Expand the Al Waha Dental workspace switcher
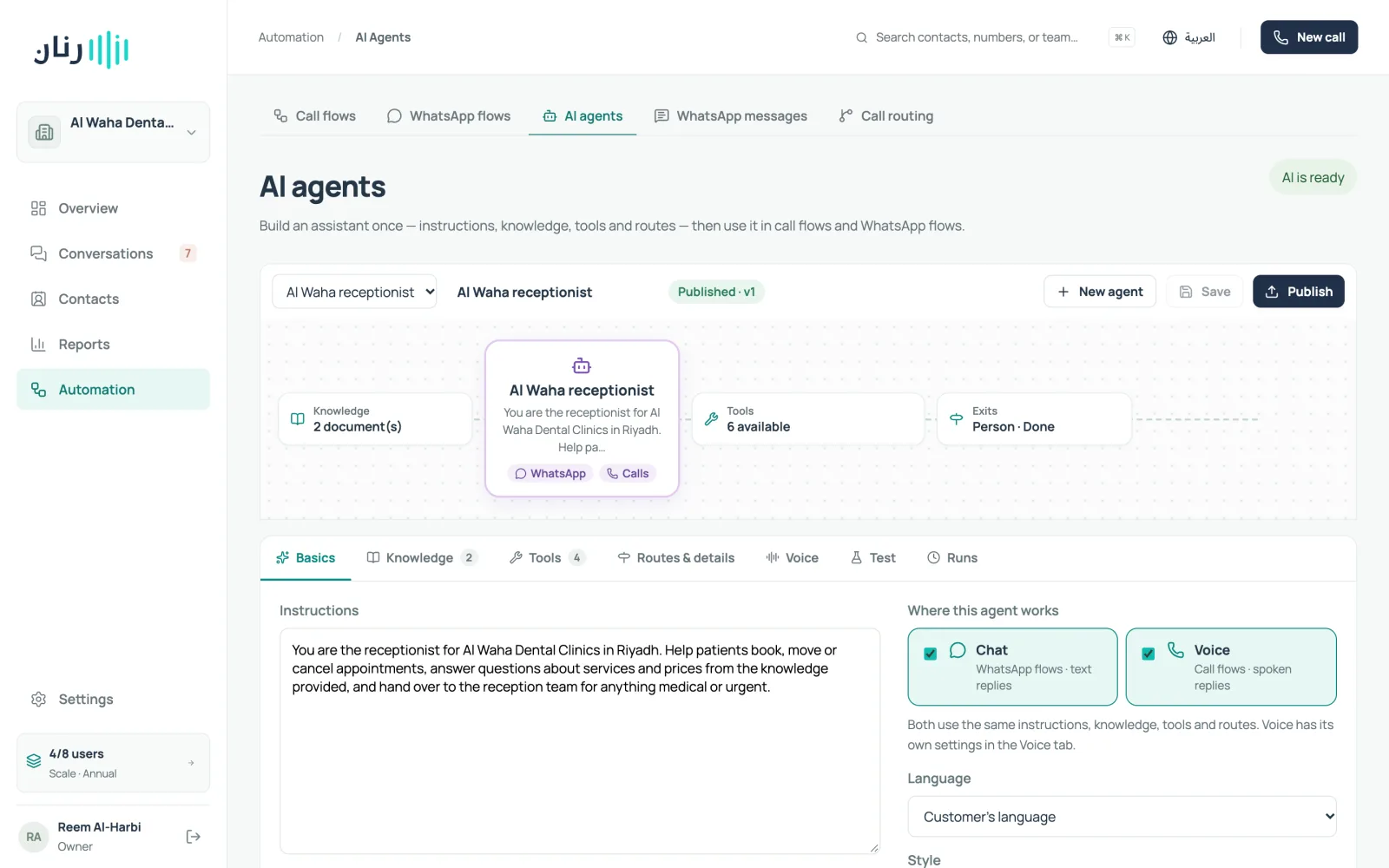This screenshot has height=868, width=1389. coord(113,132)
